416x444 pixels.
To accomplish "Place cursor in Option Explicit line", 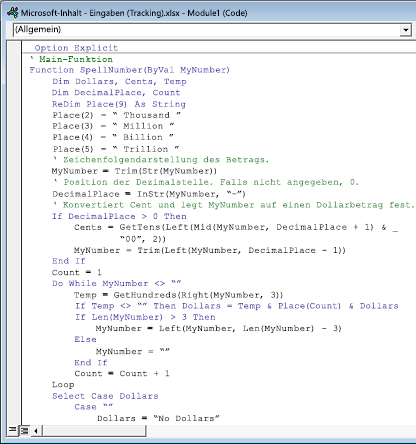I will click(x=76, y=48).
